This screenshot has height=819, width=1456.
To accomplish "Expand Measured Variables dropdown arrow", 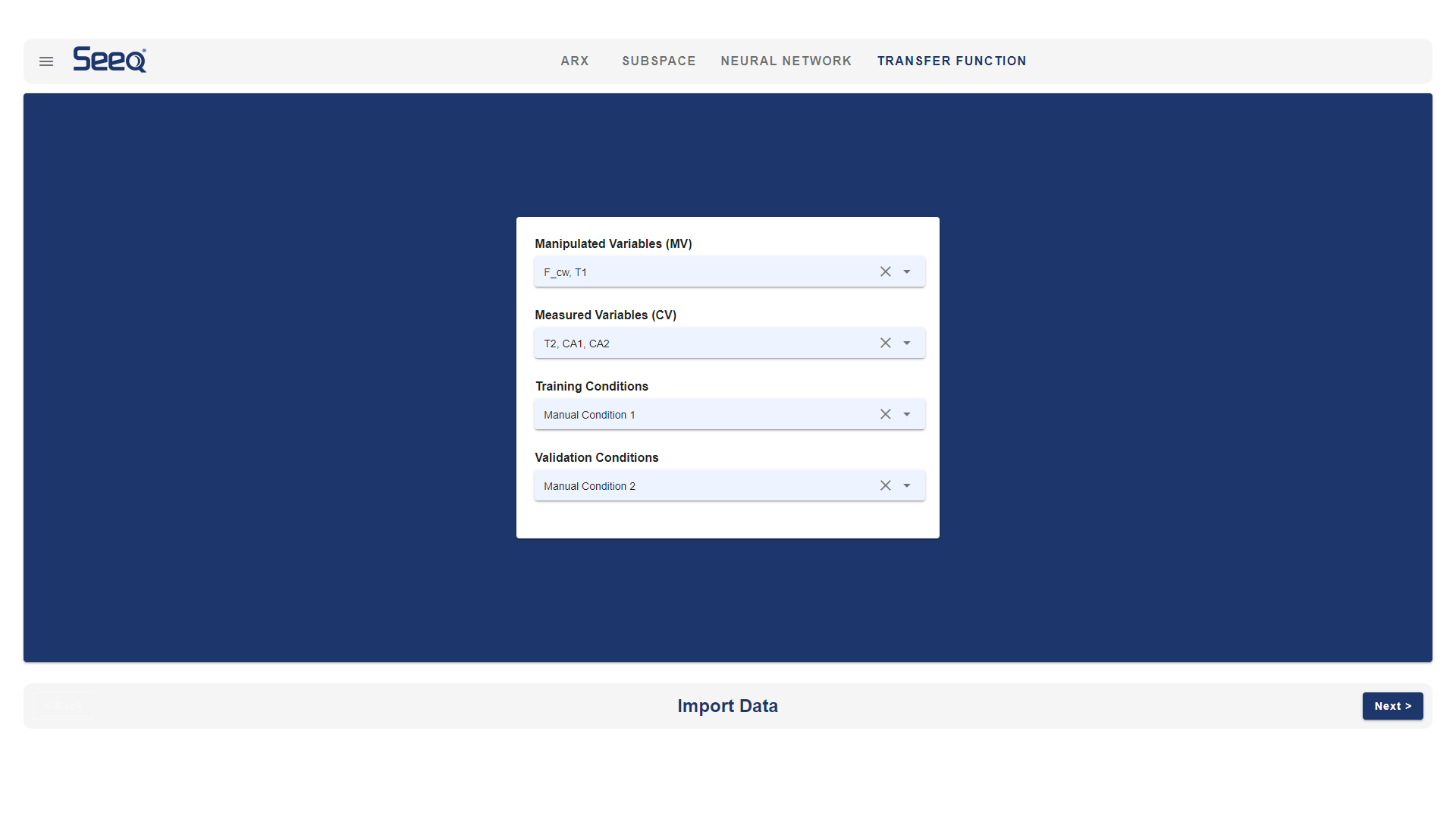I will coord(907,343).
